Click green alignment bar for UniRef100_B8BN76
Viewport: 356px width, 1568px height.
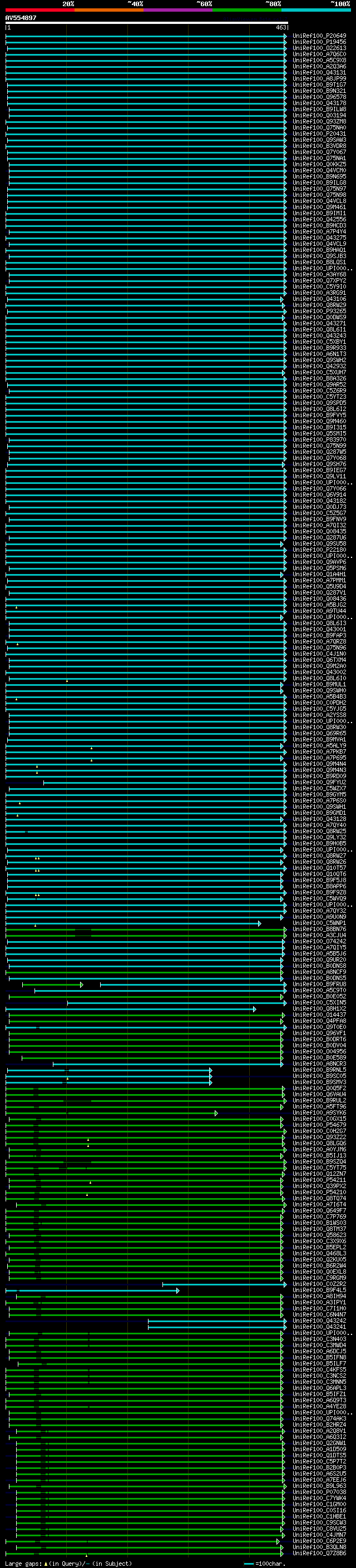[146, 929]
